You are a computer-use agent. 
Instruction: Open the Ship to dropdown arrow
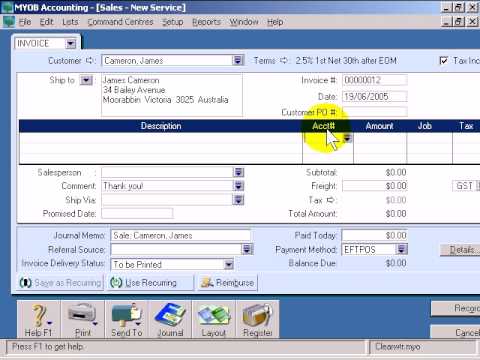tap(86, 80)
